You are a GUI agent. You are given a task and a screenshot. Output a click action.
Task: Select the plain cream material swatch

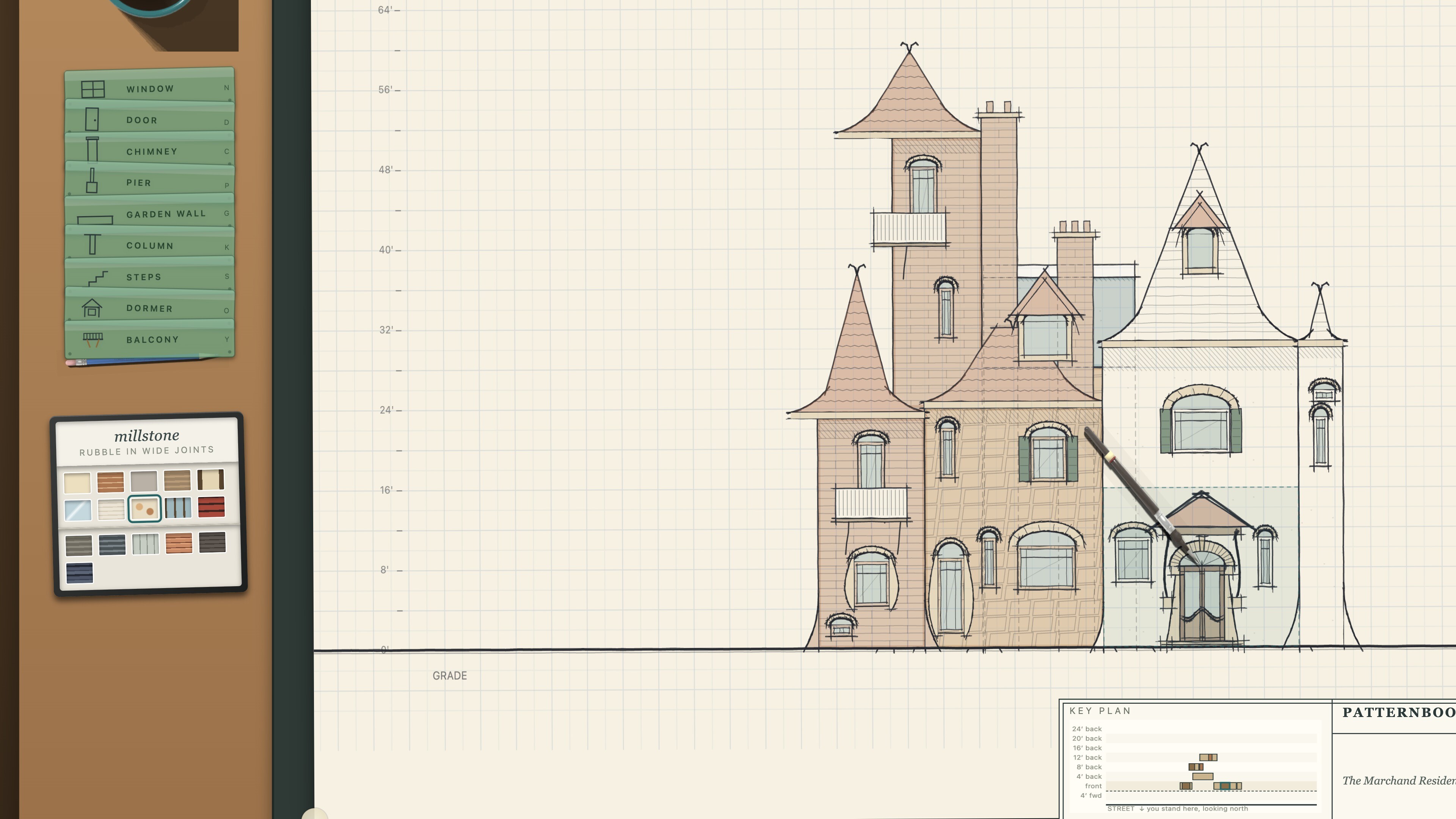77,483
